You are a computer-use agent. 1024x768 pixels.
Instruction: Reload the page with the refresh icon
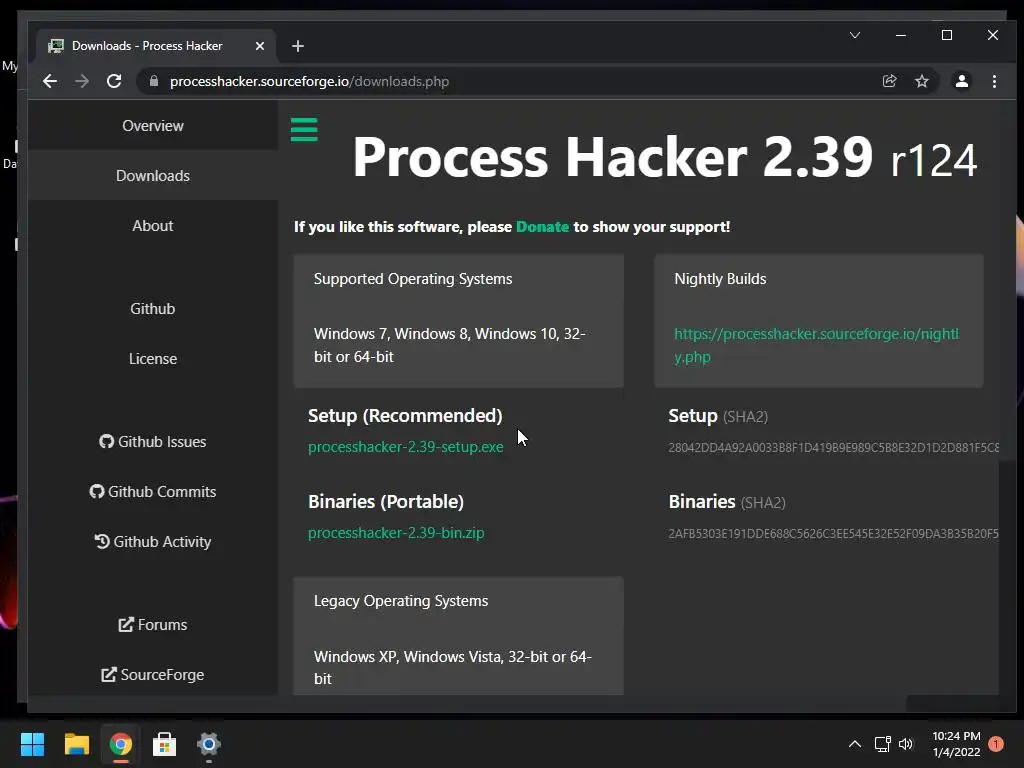pyautogui.click(x=114, y=81)
